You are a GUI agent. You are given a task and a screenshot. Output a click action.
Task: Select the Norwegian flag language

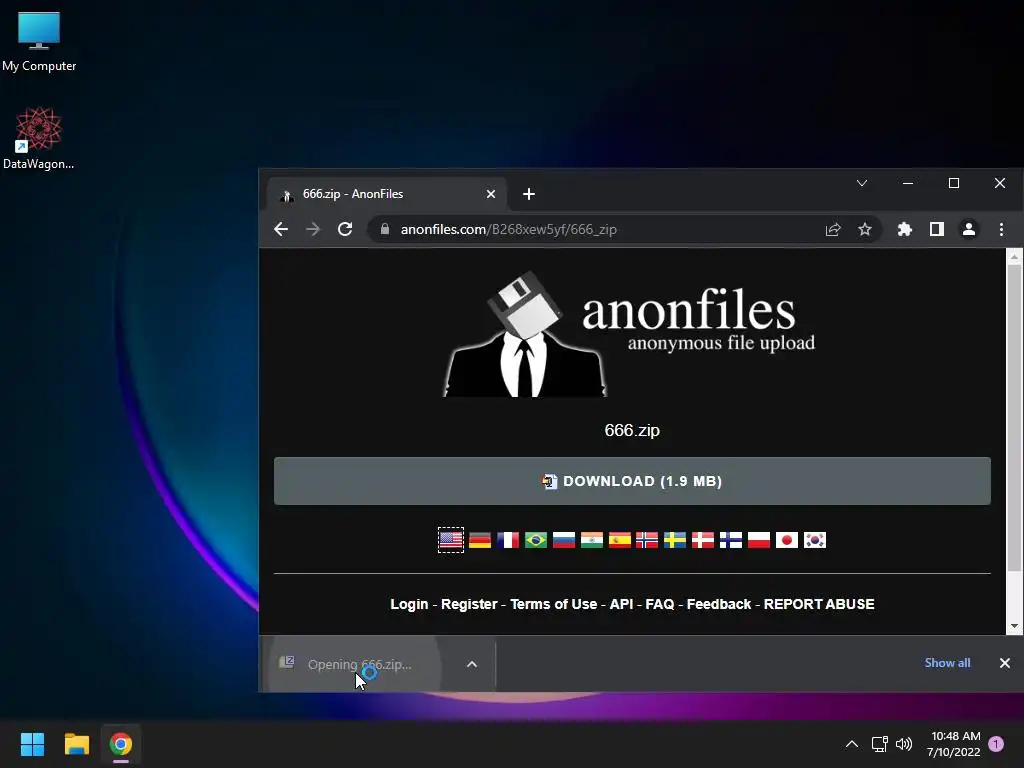pyautogui.click(x=647, y=540)
